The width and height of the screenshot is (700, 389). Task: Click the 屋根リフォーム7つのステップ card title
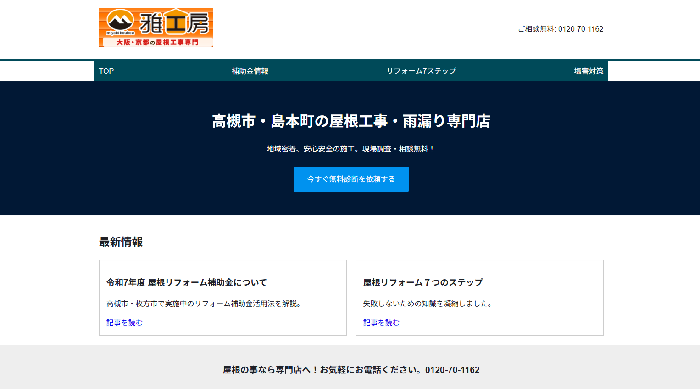coord(423,282)
